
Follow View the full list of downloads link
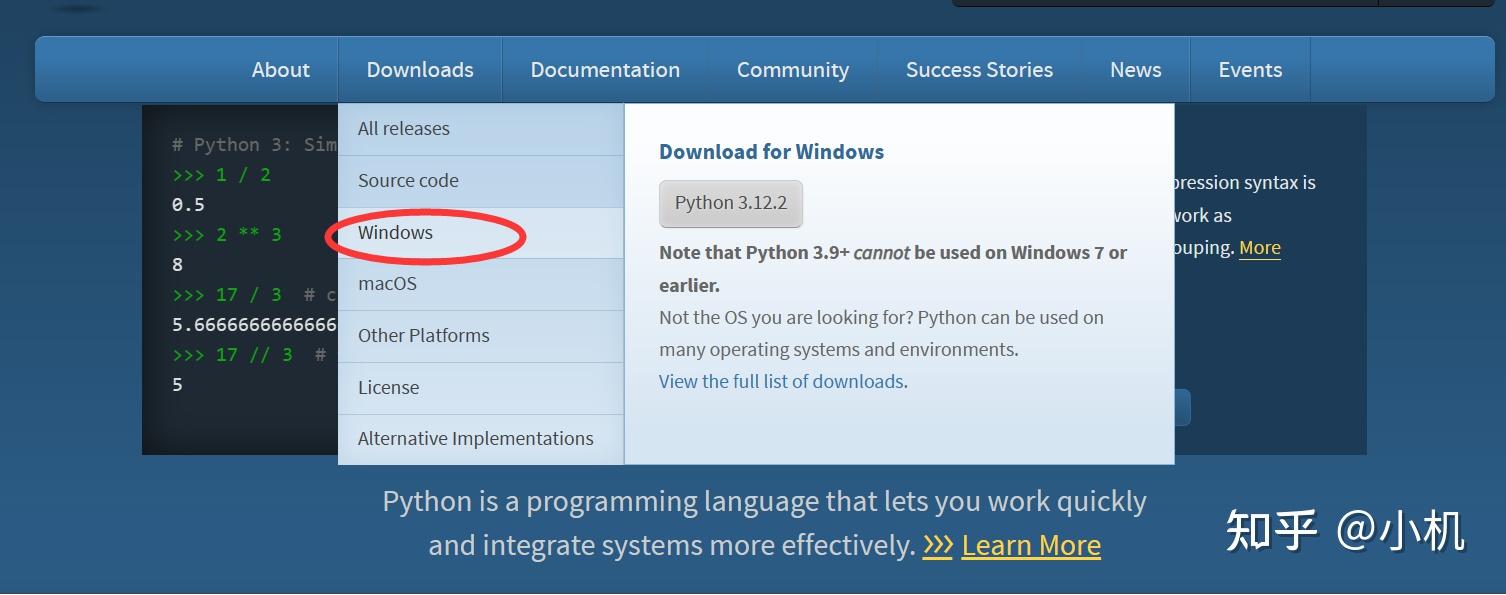[782, 382]
